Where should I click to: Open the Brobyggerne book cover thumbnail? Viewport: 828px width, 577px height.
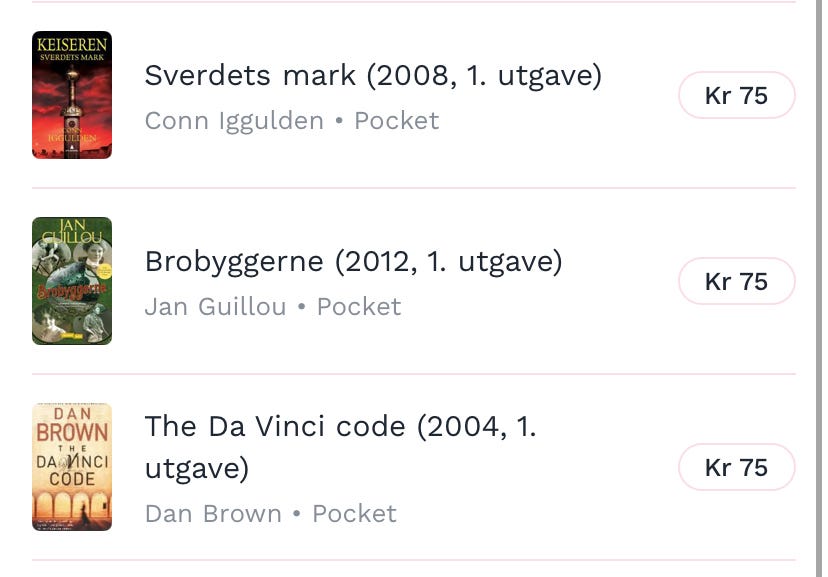72,281
